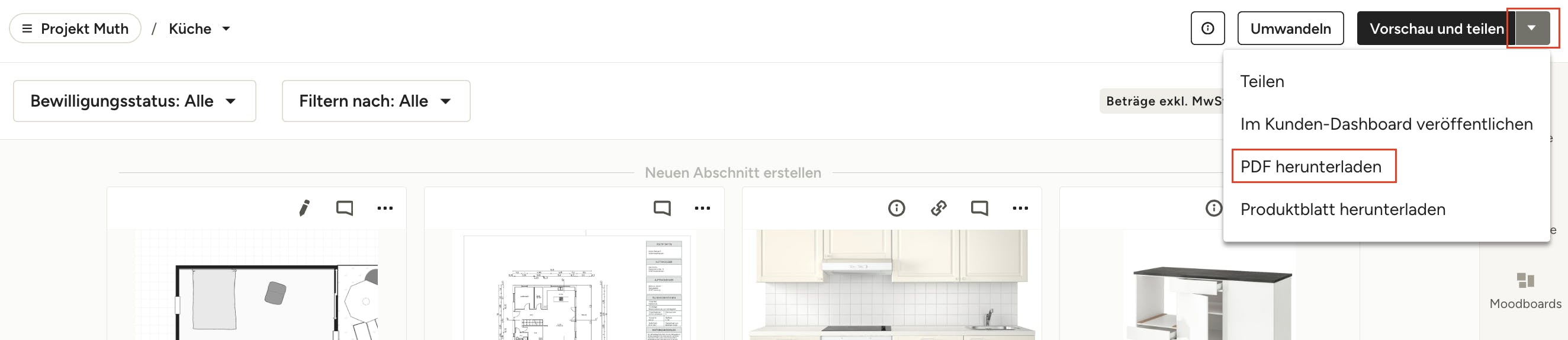Open the Filtern nach dropdown

point(375,101)
